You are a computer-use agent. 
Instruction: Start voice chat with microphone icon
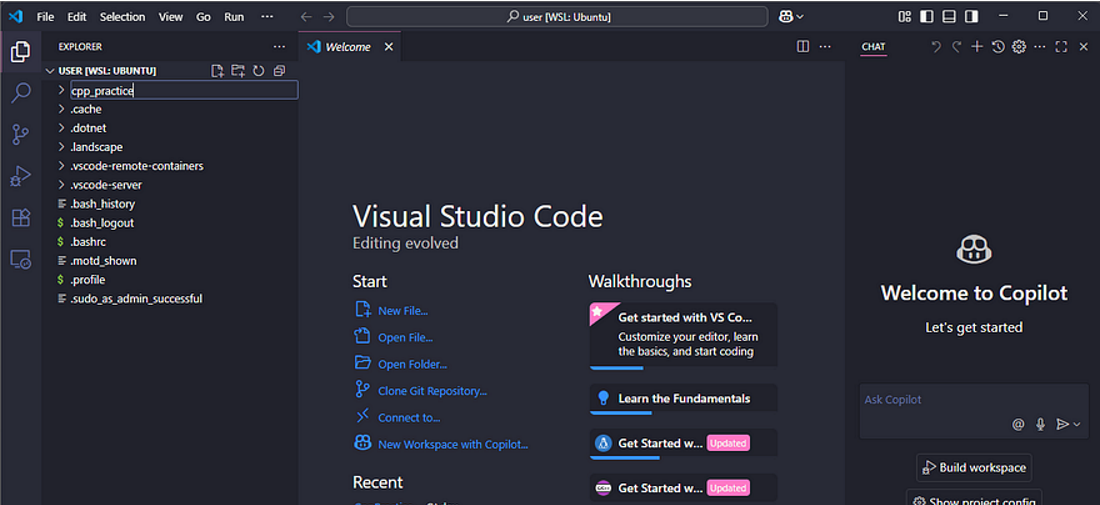point(1040,424)
